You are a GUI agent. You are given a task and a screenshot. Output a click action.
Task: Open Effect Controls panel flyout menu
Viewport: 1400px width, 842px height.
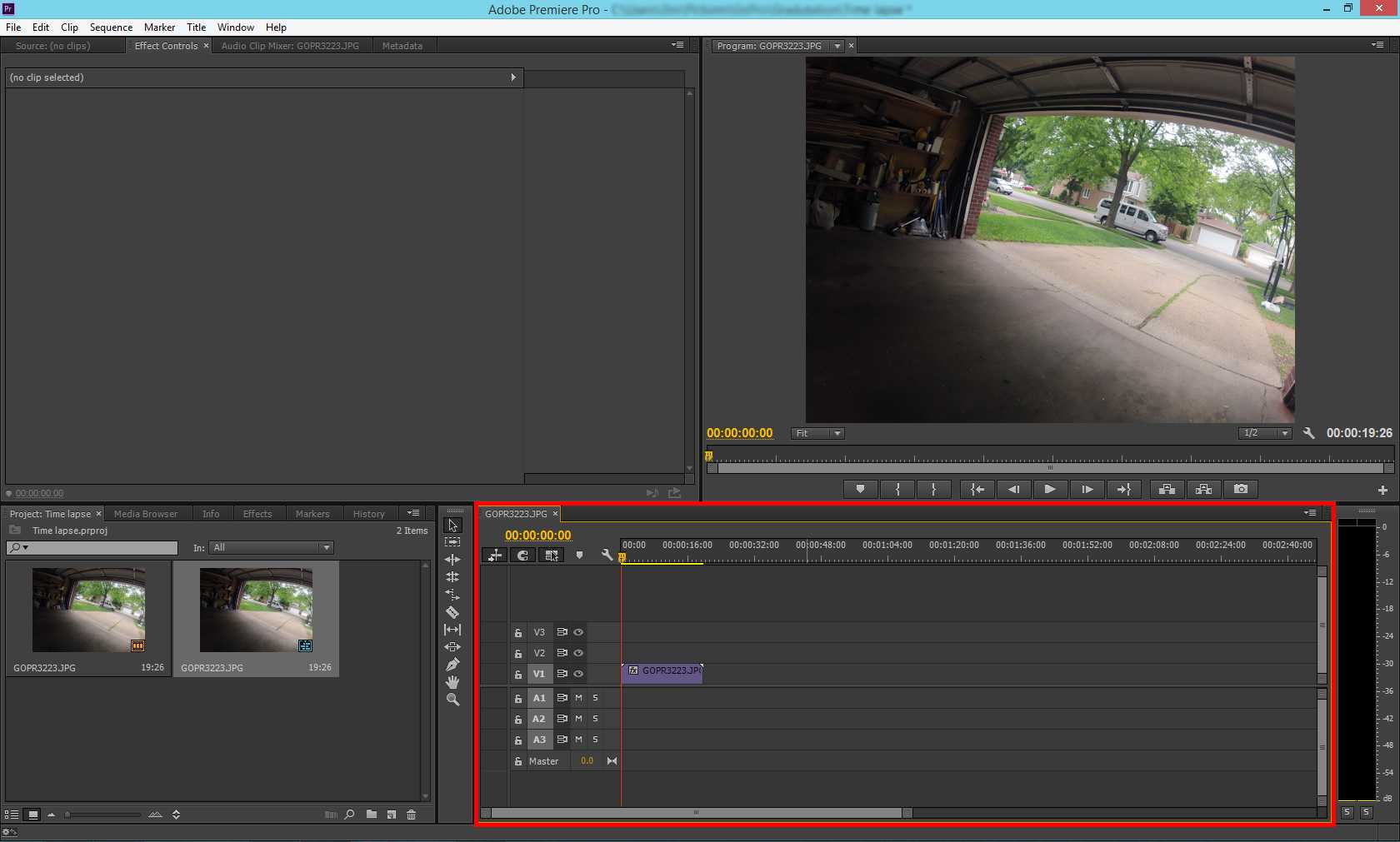(677, 45)
